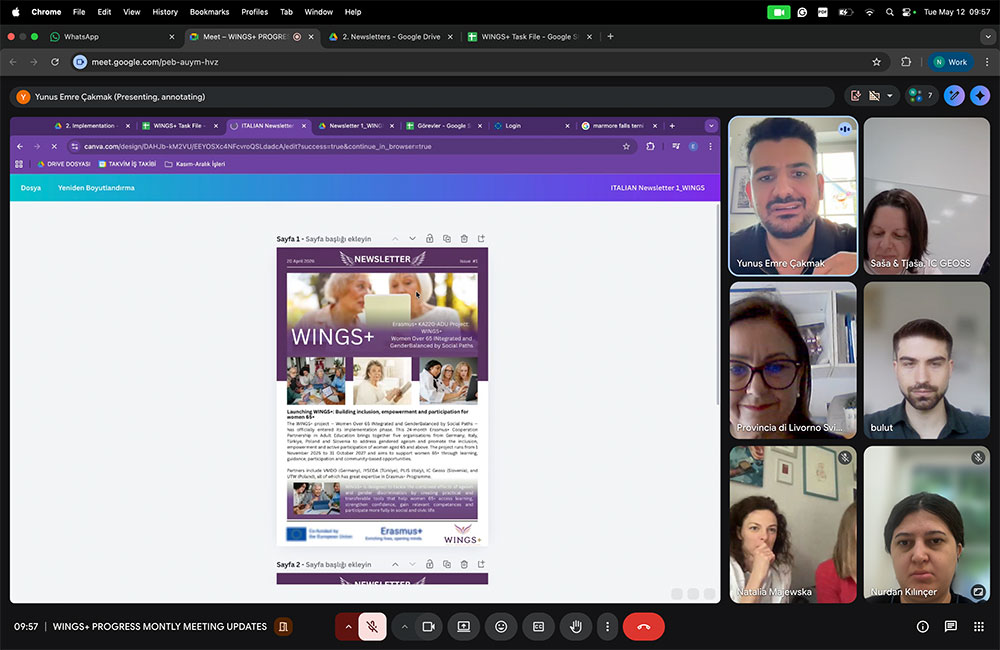Open the emoji reactions button
This screenshot has height=650, width=1000.
click(501, 626)
